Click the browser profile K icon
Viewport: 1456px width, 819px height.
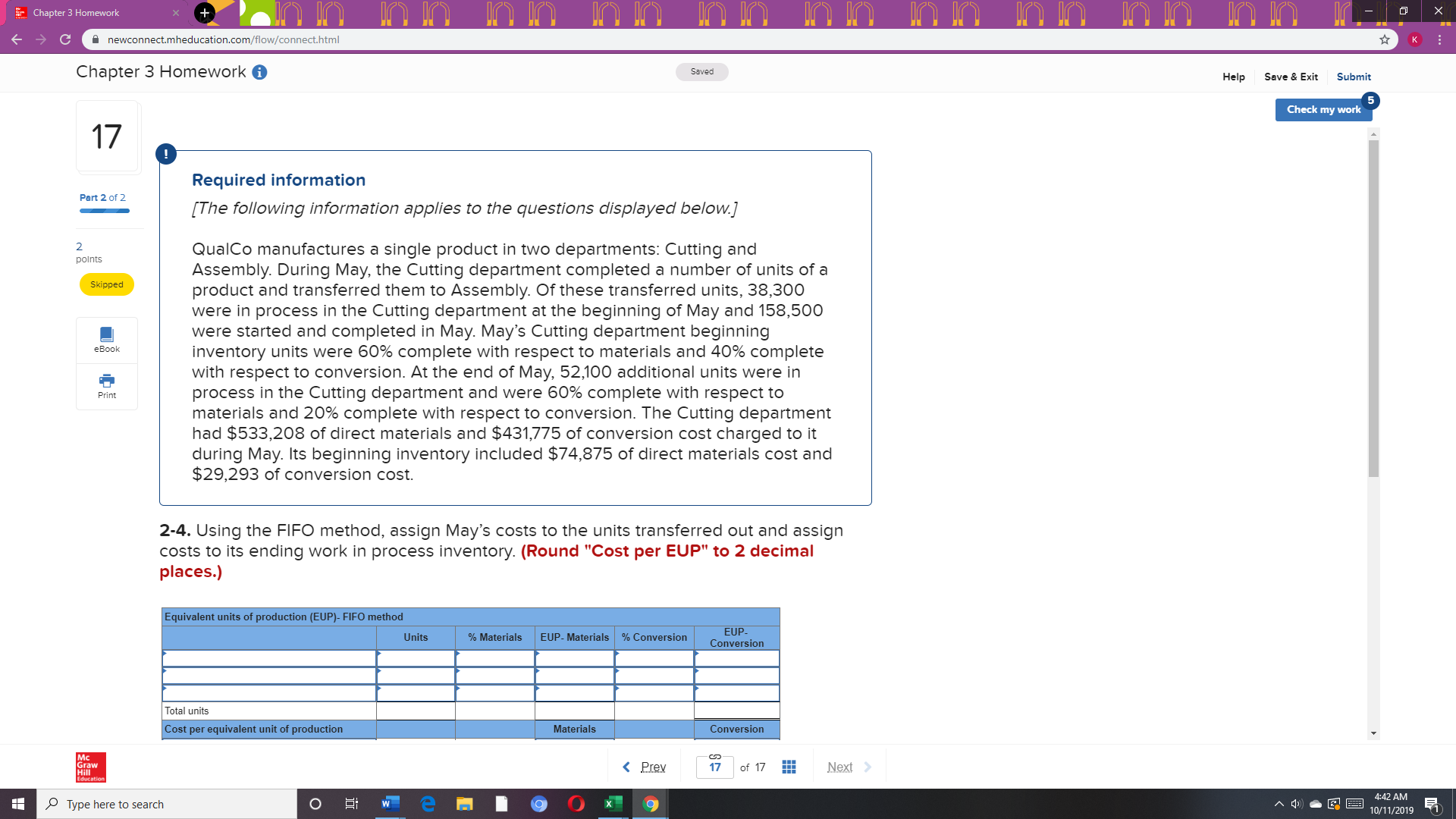[x=1416, y=39]
